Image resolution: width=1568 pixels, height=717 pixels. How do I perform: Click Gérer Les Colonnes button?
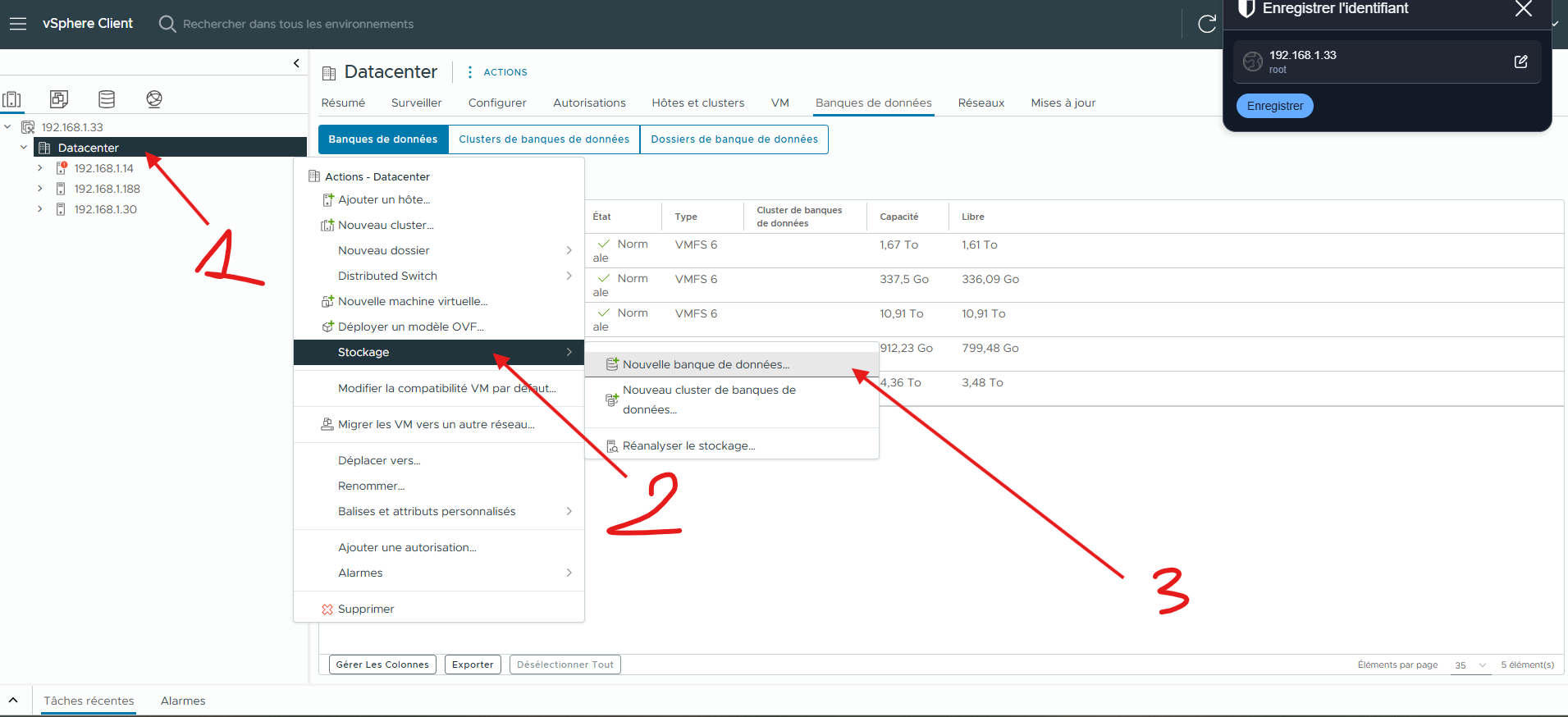[x=382, y=664]
